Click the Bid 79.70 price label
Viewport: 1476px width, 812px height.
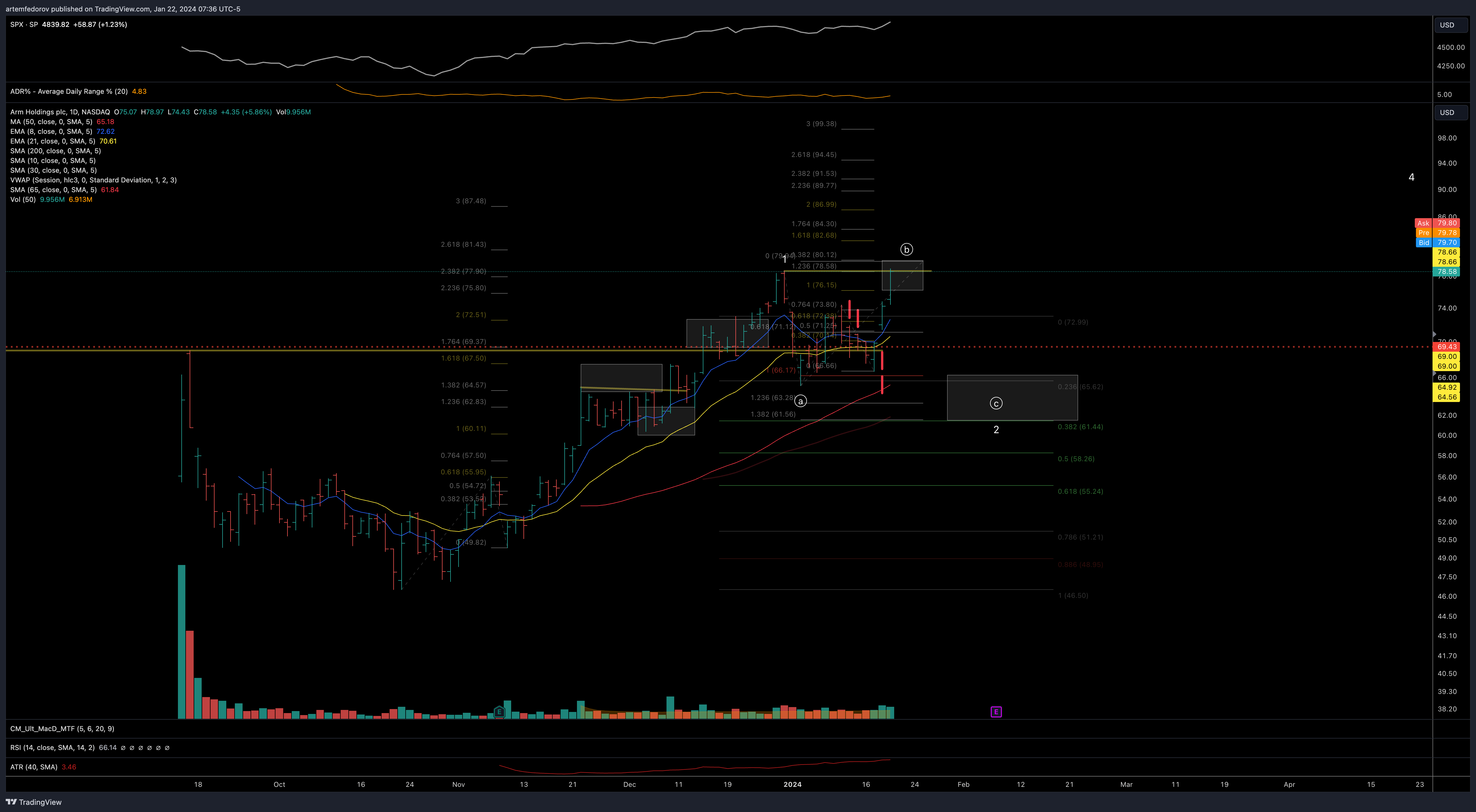[1437, 242]
